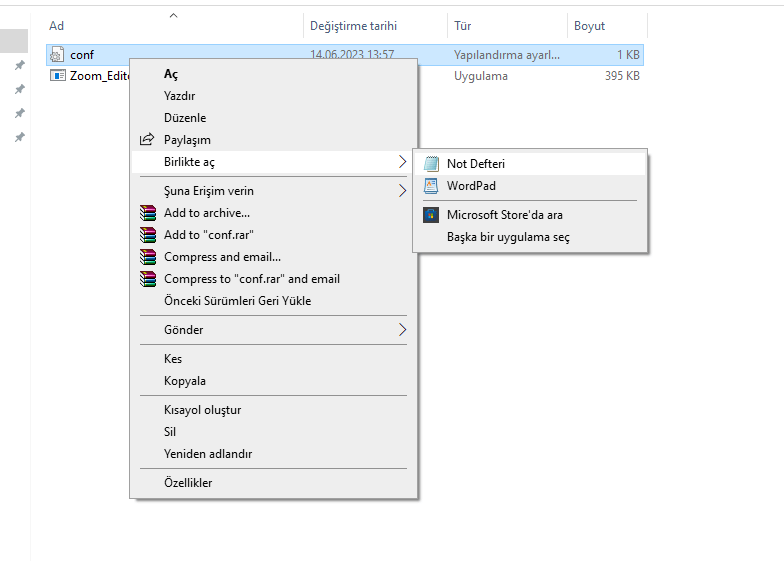Click the conf configuration file icon

click(57, 54)
